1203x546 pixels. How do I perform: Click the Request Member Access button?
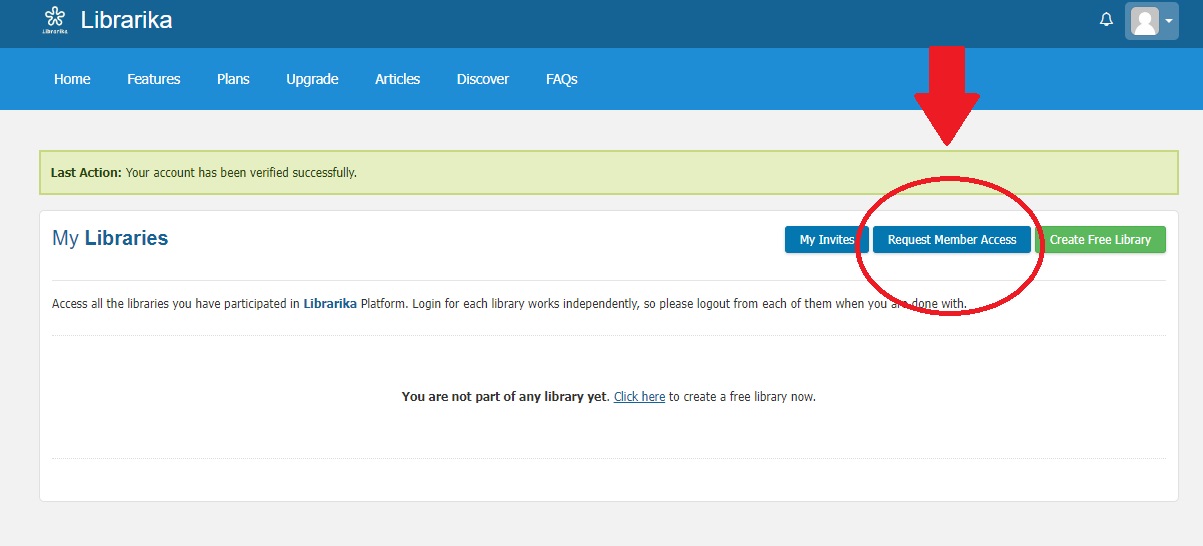(952, 239)
